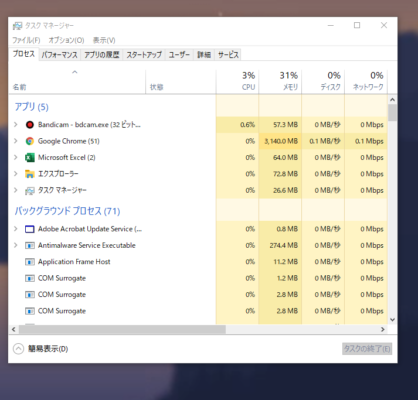Click the horizontal scrollbar left arrow
This screenshot has width=418, height=400.
pyautogui.click(x=14, y=329)
